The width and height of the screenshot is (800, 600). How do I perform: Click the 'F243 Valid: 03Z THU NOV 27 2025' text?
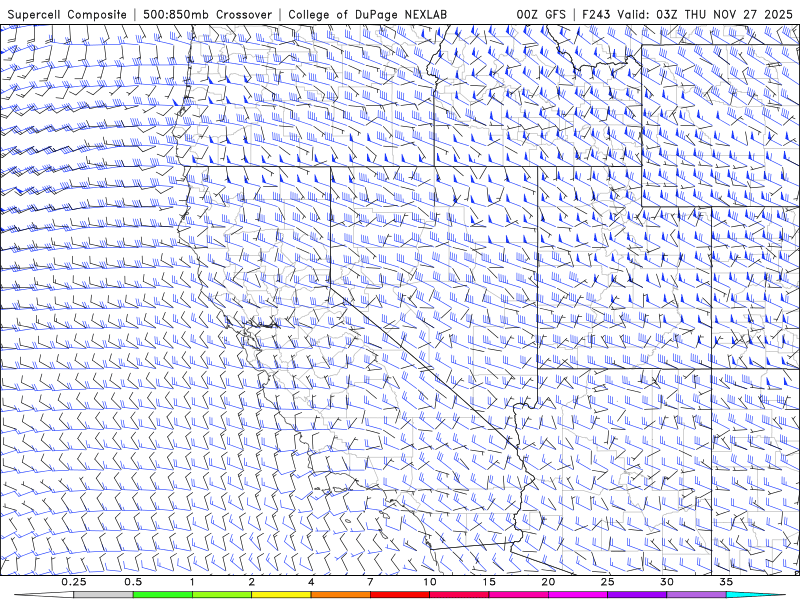coord(687,15)
